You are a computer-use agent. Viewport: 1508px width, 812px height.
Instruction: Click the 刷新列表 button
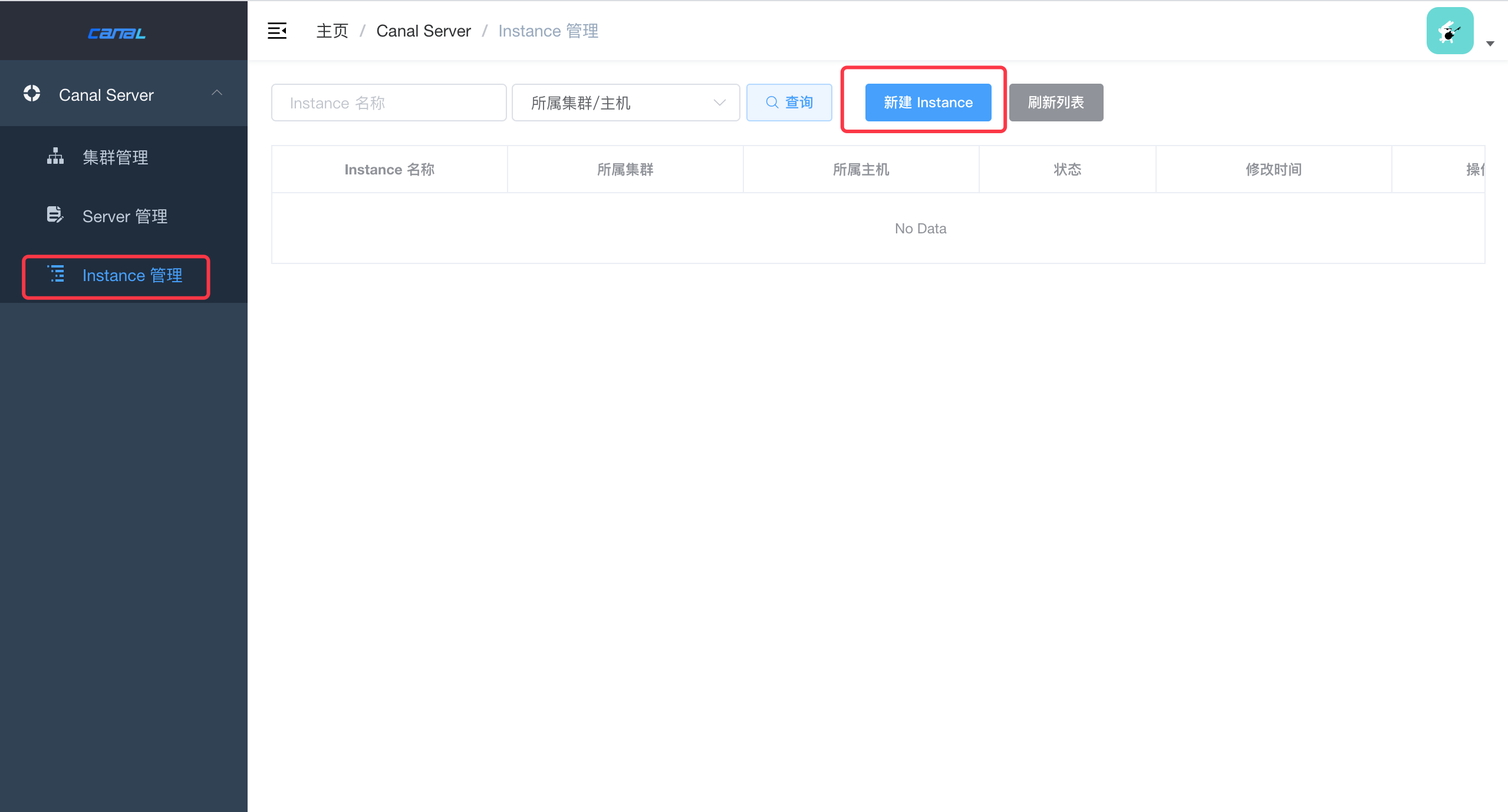[1056, 103]
